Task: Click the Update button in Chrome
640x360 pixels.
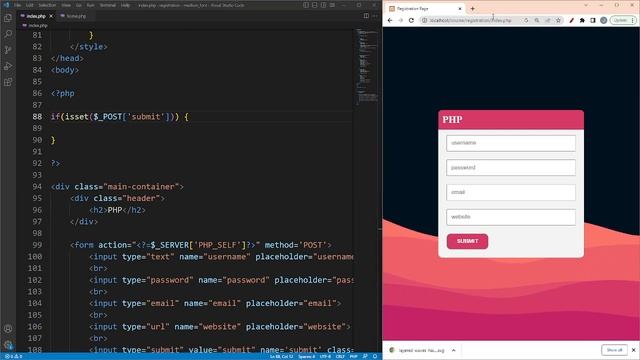Action: [623, 20]
